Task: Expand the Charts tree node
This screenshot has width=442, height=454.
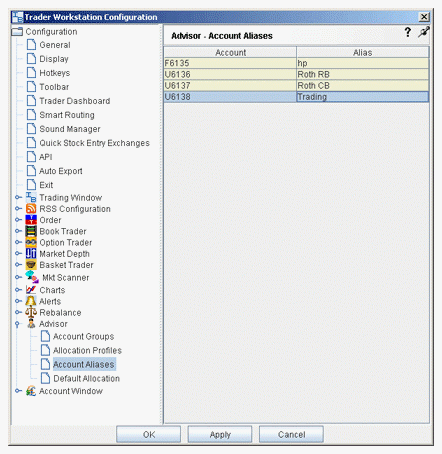Action: (18, 290)
